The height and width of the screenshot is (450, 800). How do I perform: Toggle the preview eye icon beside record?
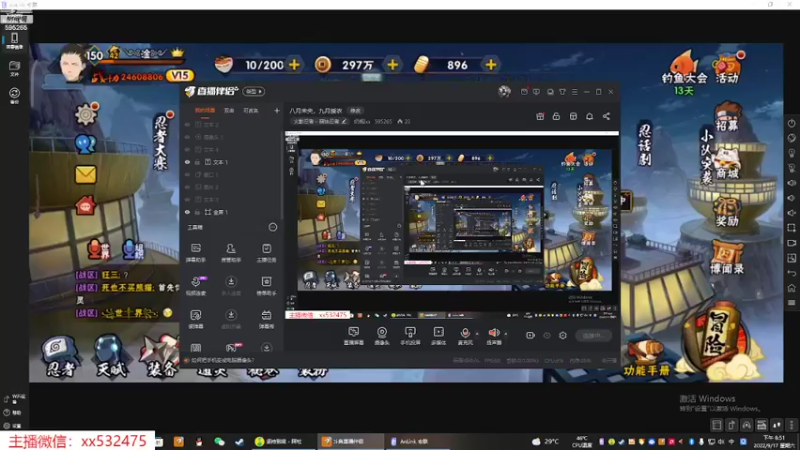[x=547, y=335]
